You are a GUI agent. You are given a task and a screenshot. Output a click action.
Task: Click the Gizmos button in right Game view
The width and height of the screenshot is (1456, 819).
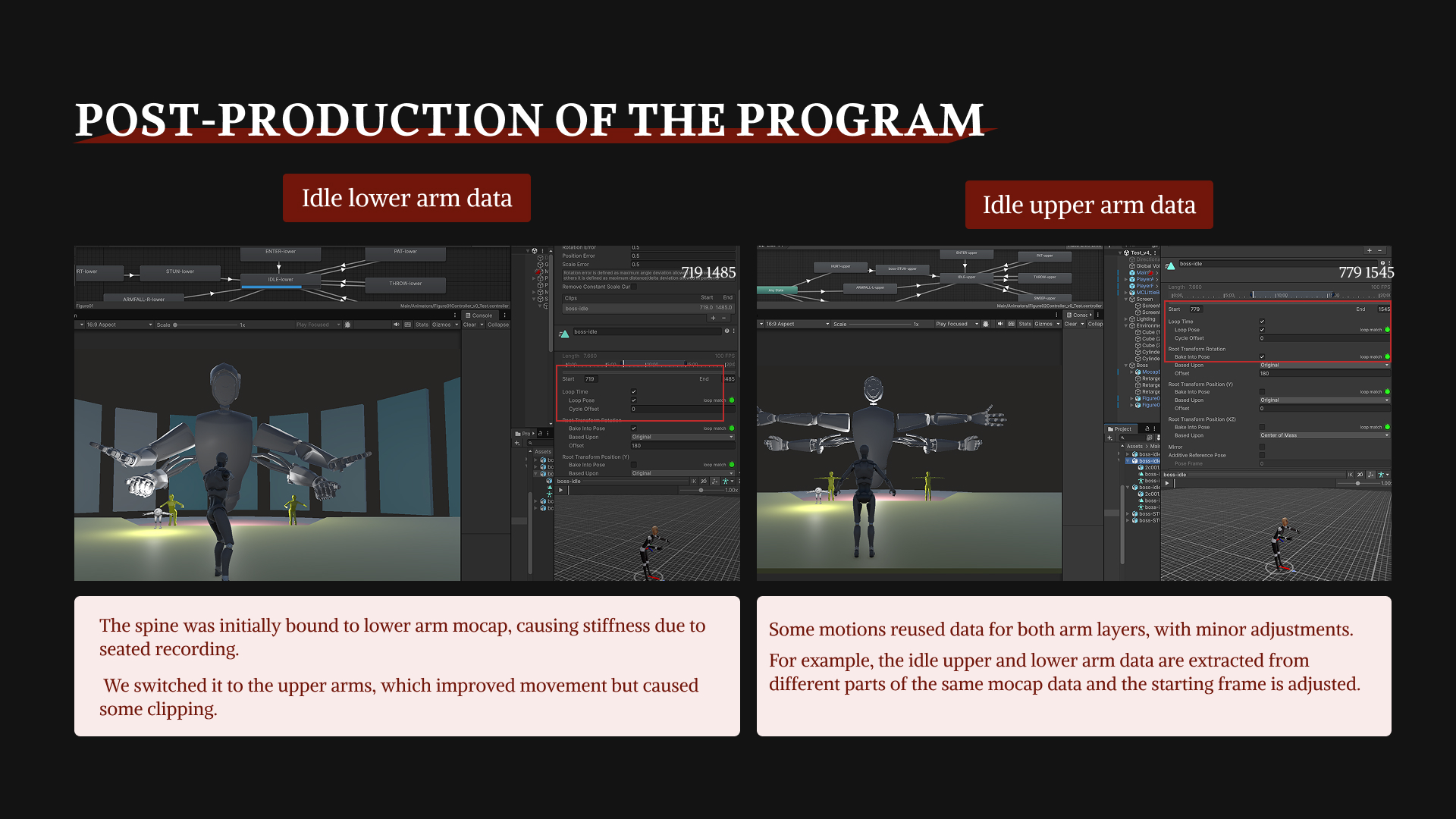(x=1044, y=324)
